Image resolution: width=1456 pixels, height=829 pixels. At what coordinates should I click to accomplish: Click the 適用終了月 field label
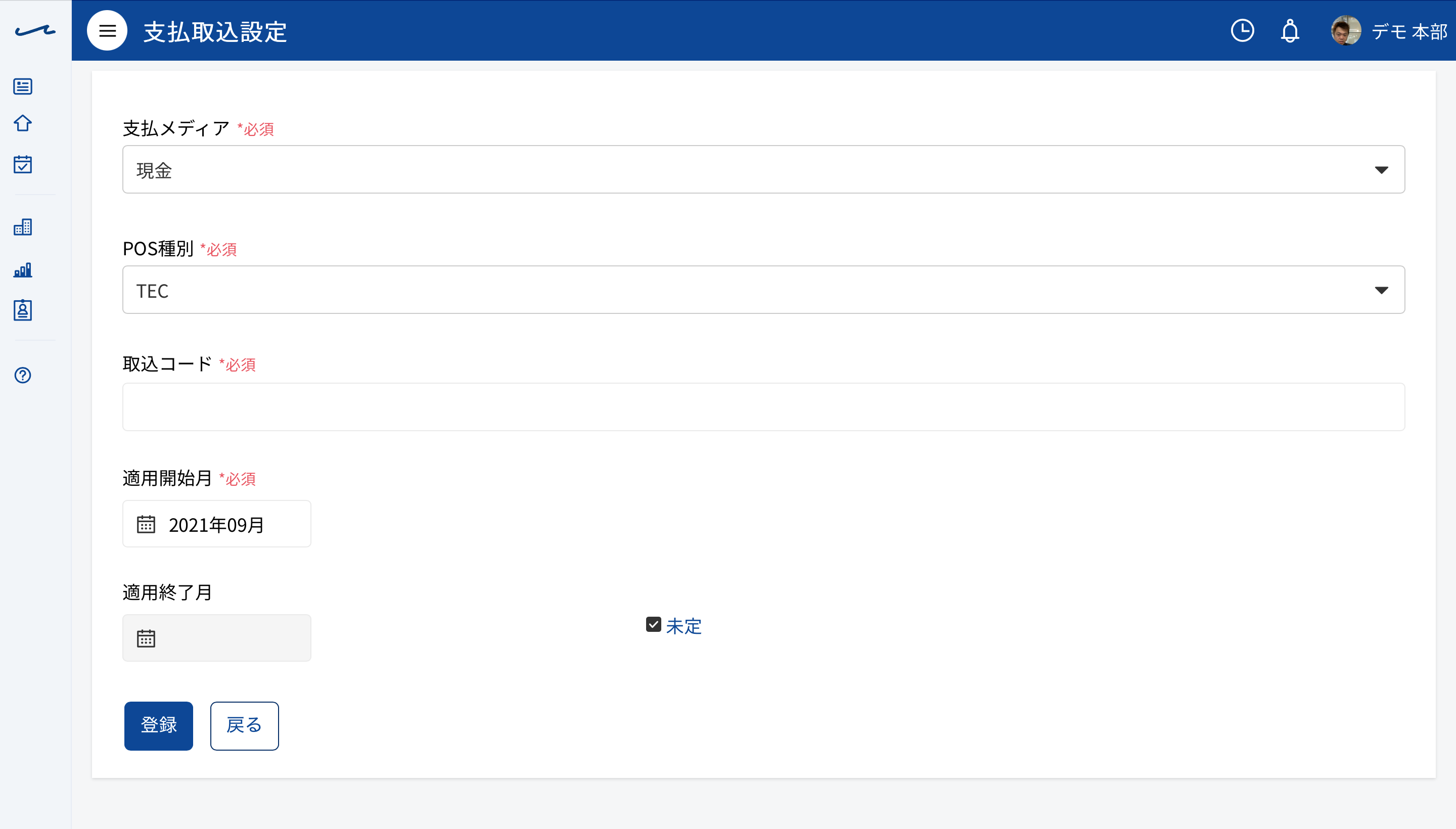tap(167, 592)
